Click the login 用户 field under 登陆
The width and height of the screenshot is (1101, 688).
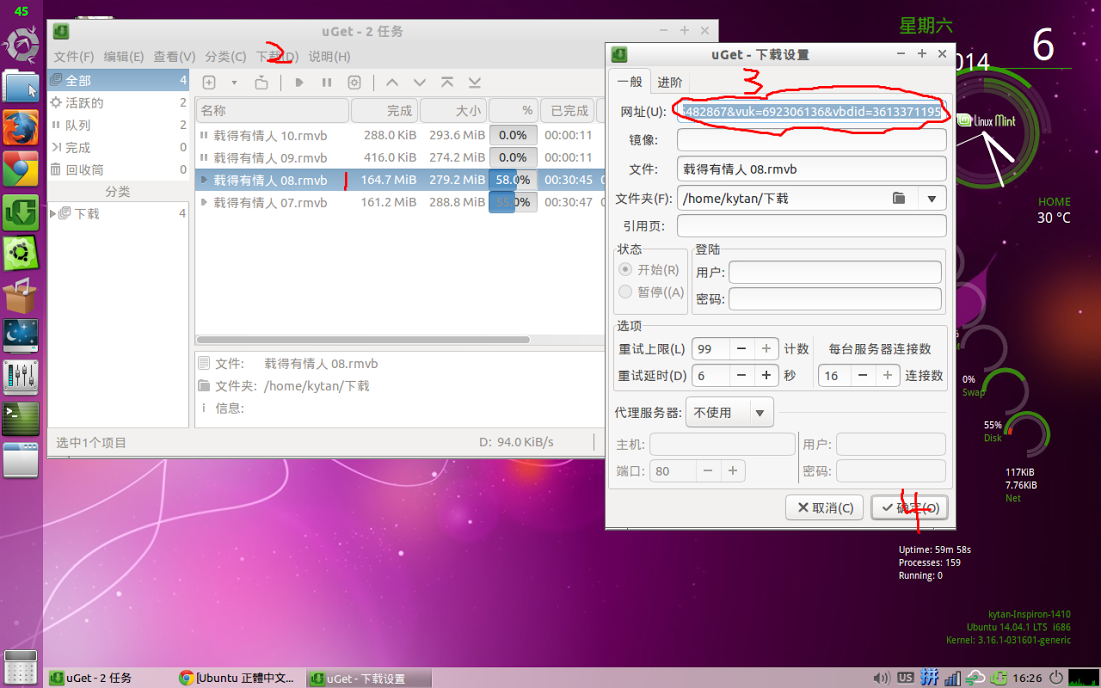pyautogui.click(x=835, y=272)
